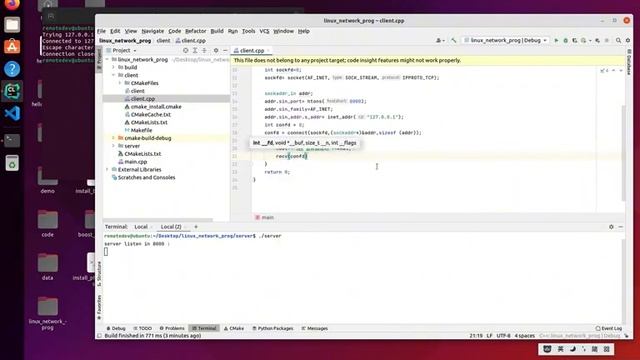The height and width of the screenshot is (360, 640).
Task: Click the editor vertical scrollbar
Action: click(623, 153)
